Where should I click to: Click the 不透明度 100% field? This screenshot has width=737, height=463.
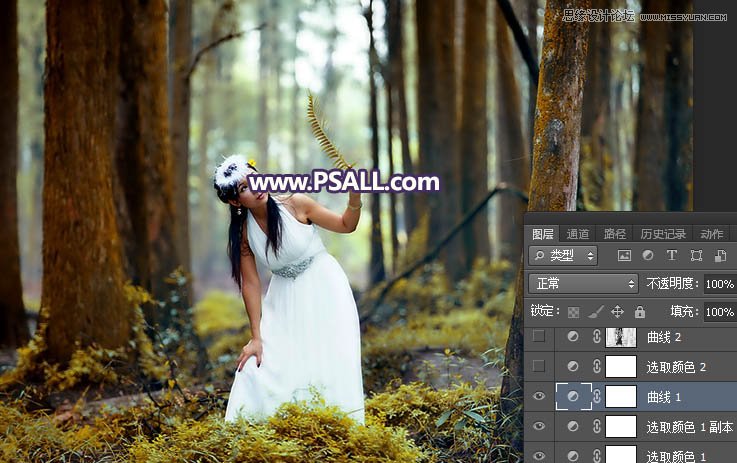(x=720, y=284)
